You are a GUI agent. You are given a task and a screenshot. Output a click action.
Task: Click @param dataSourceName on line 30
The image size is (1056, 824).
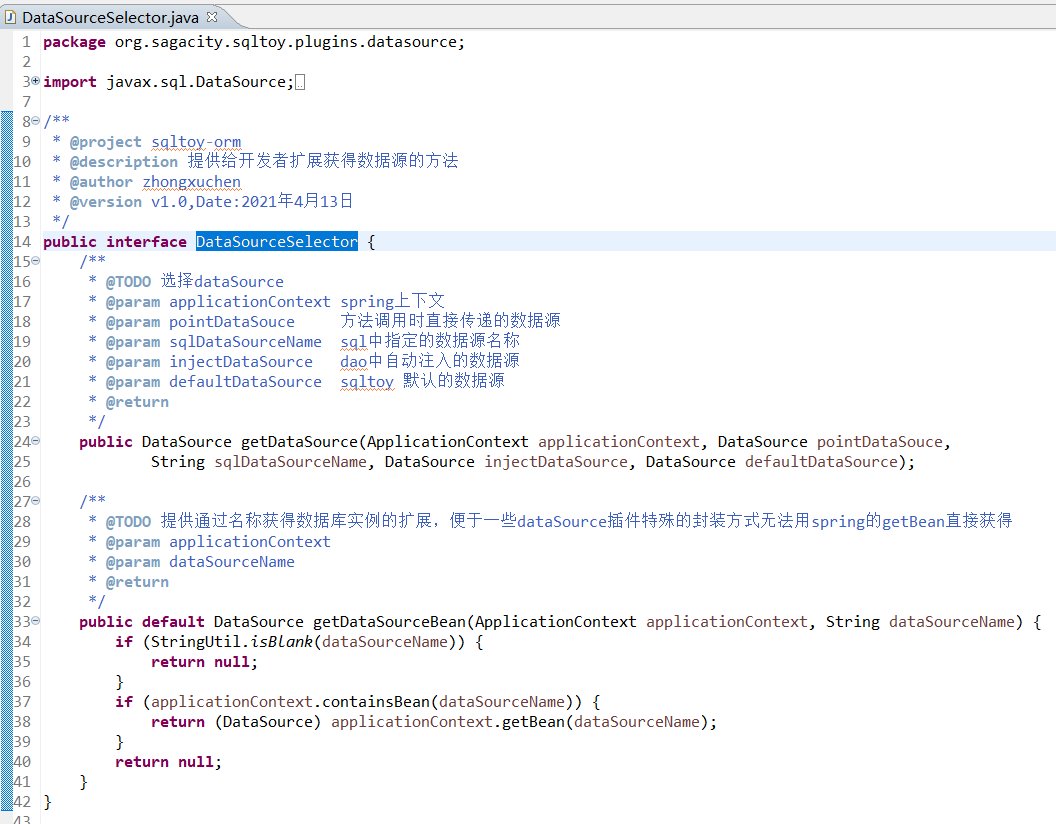tap(200, 562)
